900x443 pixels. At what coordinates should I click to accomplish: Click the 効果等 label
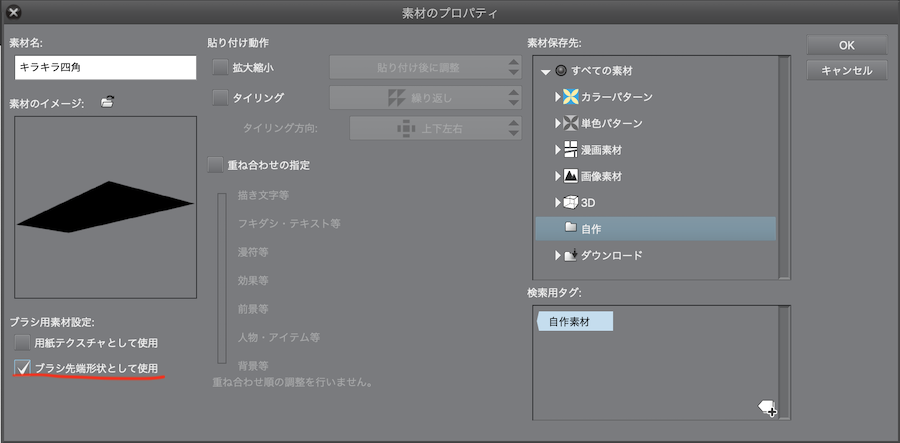[253, 281]
